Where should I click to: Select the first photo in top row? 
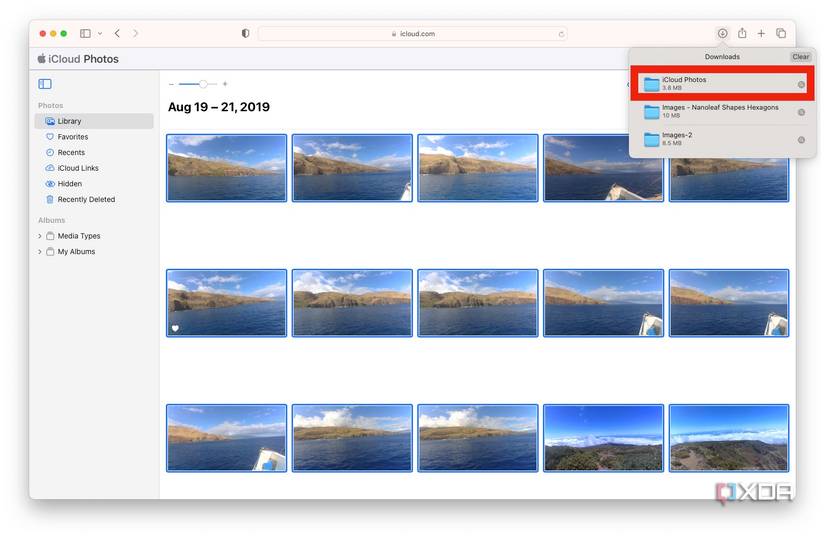pos(227,168)
